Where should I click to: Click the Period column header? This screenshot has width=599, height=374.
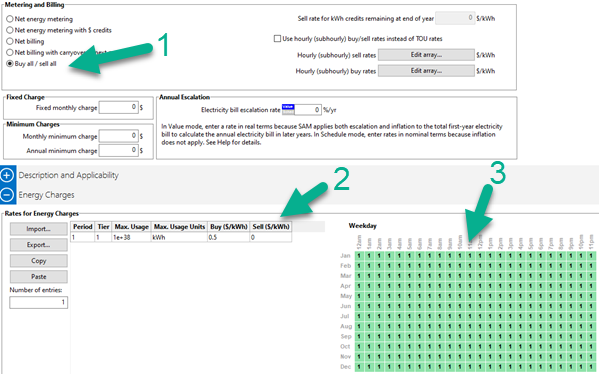tap(83, 227)
